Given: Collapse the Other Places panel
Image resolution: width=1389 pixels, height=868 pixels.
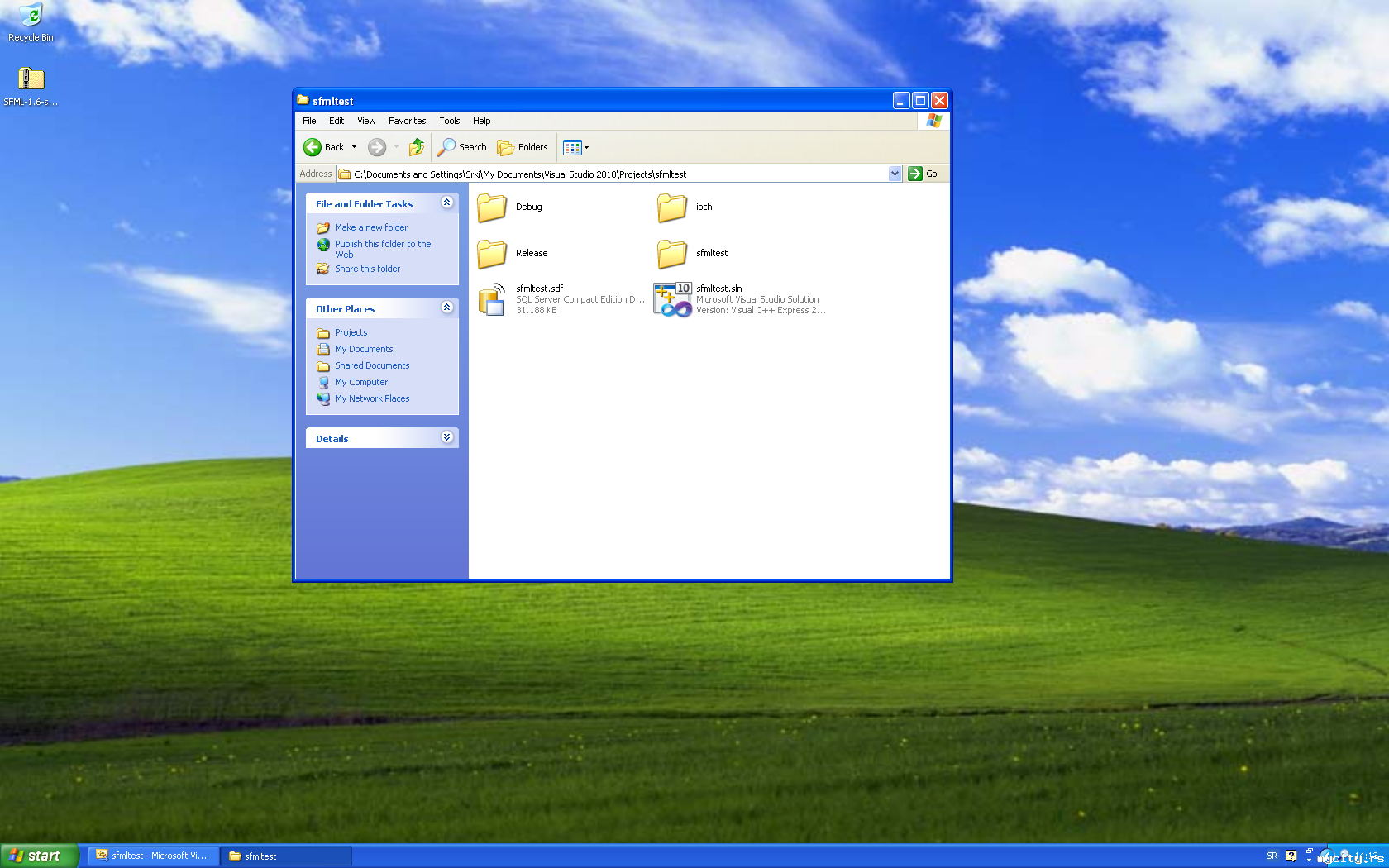Looking at the screenshot, I should (446, 308).
